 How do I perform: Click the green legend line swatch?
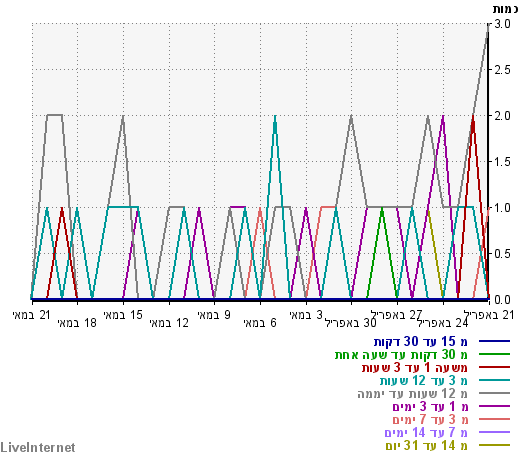pos(494,354)
